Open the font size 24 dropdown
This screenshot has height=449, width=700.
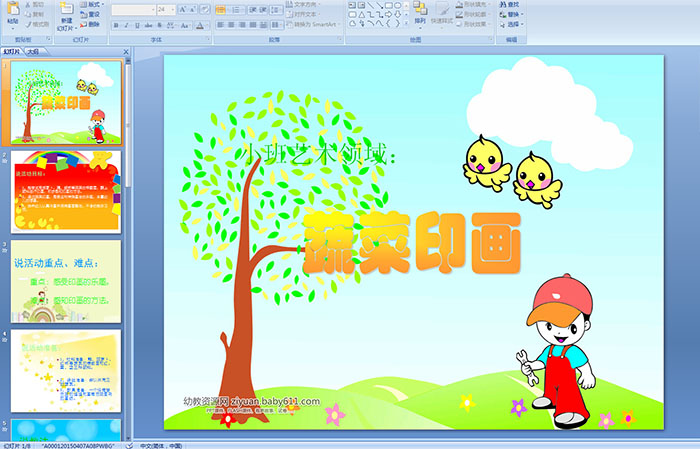[166, 9]
